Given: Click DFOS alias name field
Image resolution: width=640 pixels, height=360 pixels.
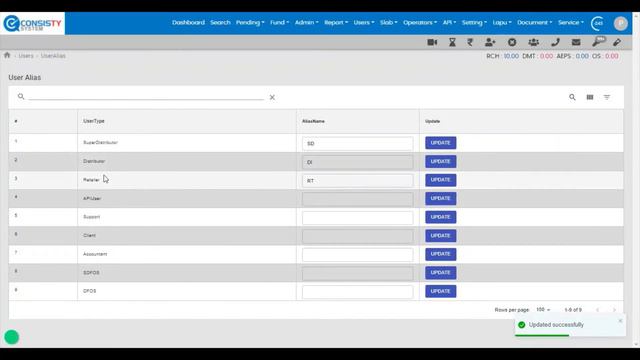Looking at the screenshot, I should [x=358, y=292].
